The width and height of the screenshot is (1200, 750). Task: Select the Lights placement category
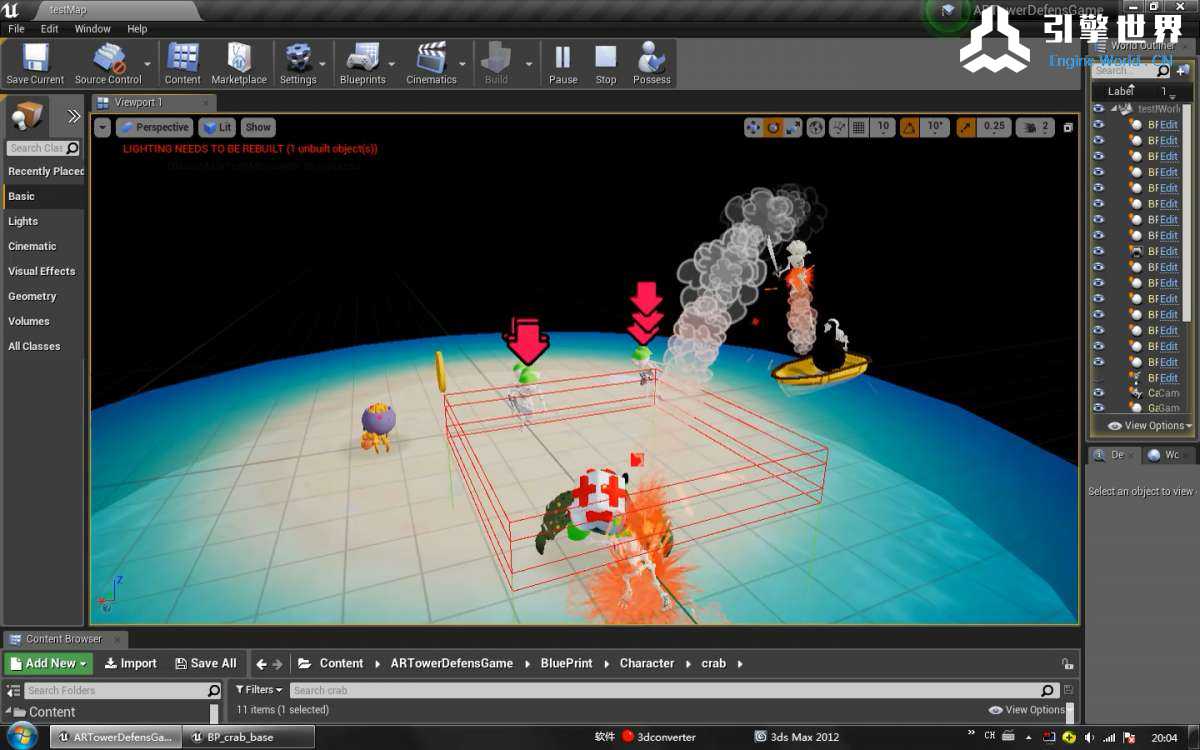[x=44, y=221]
